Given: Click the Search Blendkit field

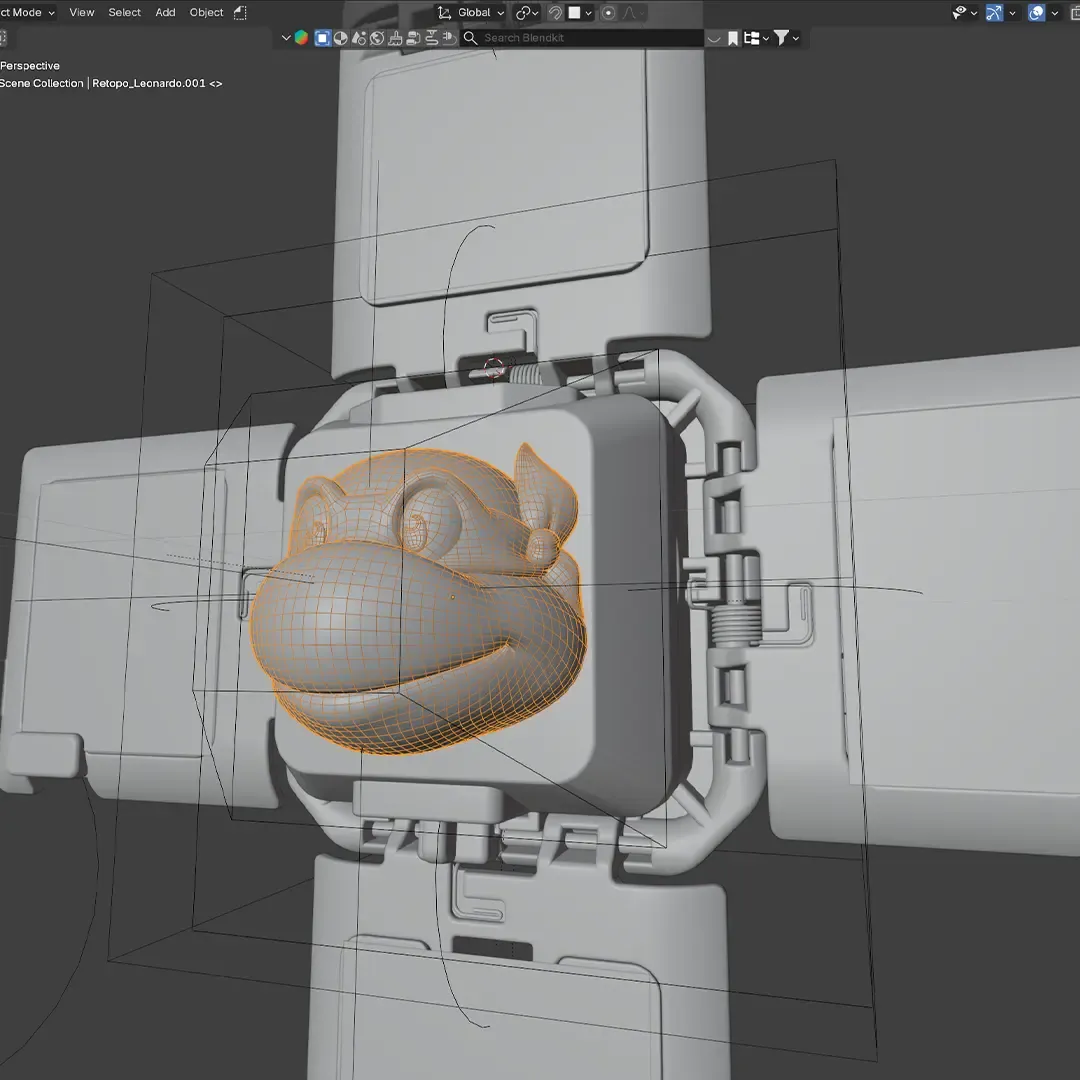Looking at the screenshot, I should tap(582, 38).
